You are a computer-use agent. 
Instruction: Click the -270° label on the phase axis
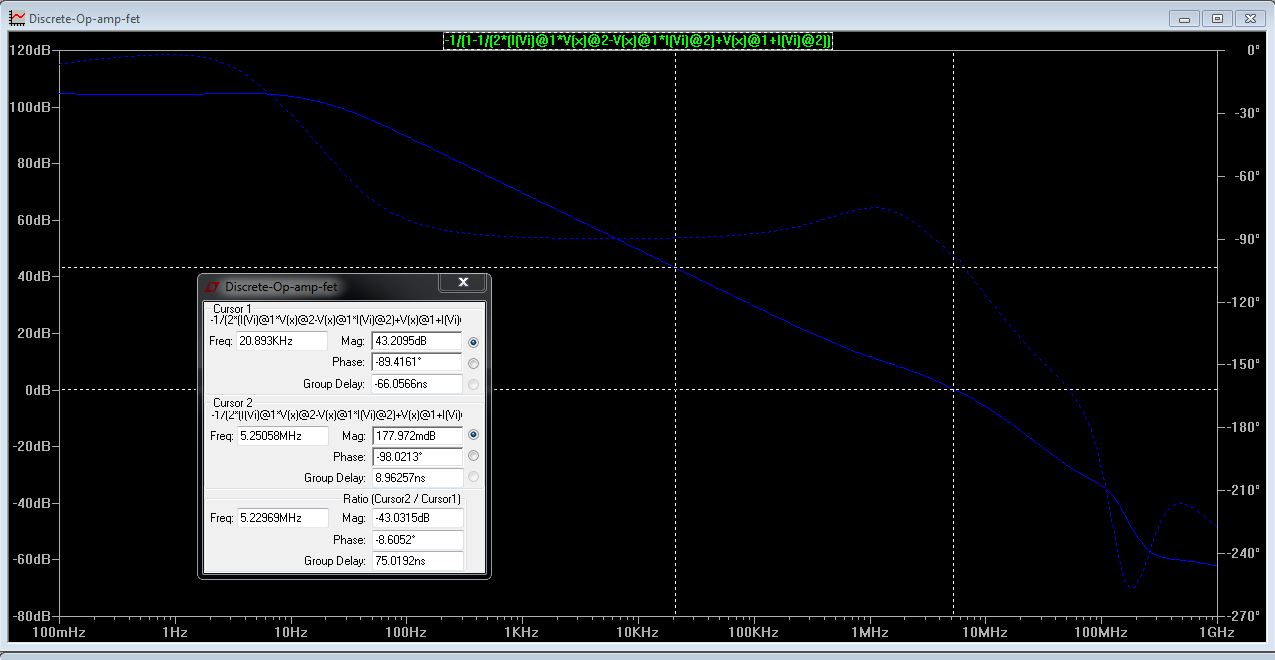pos(1245,616)
